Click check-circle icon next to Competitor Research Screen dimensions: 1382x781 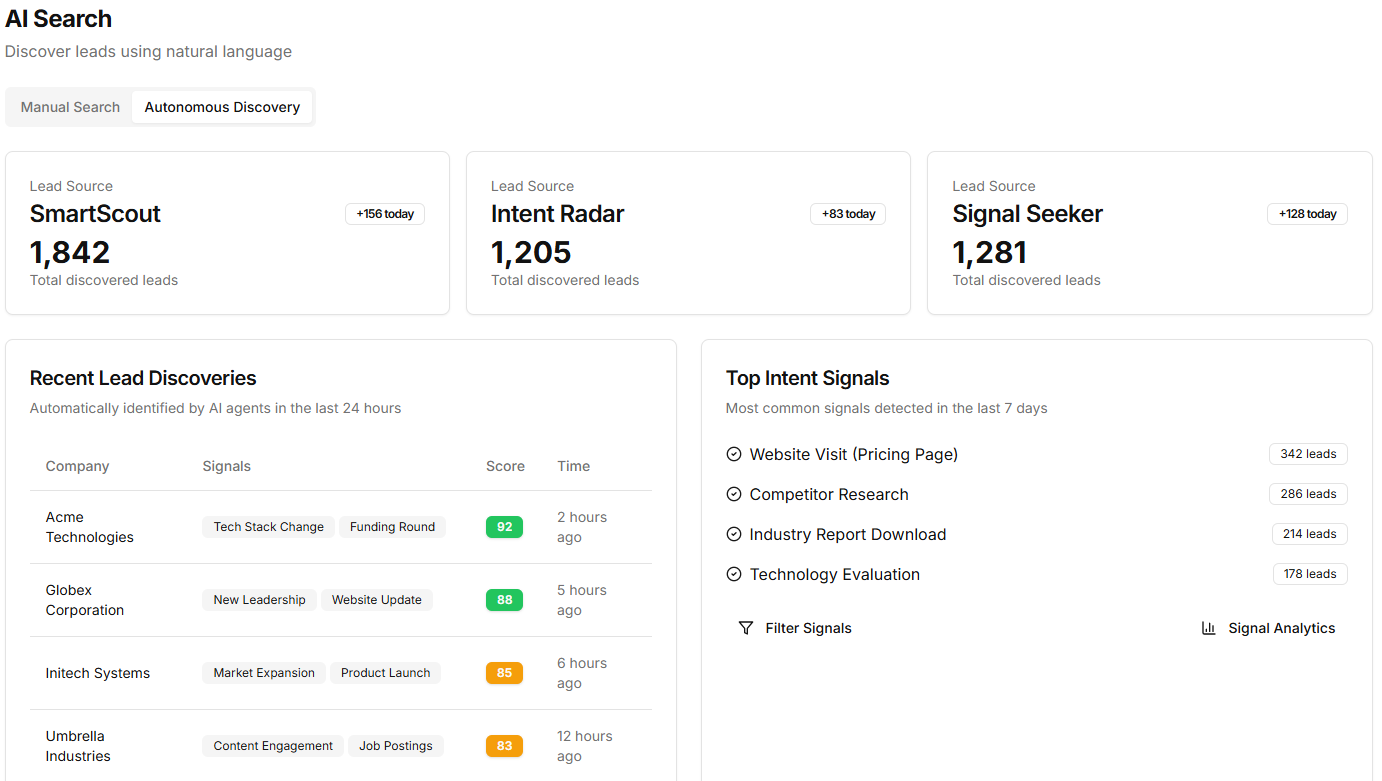point(734,494)
